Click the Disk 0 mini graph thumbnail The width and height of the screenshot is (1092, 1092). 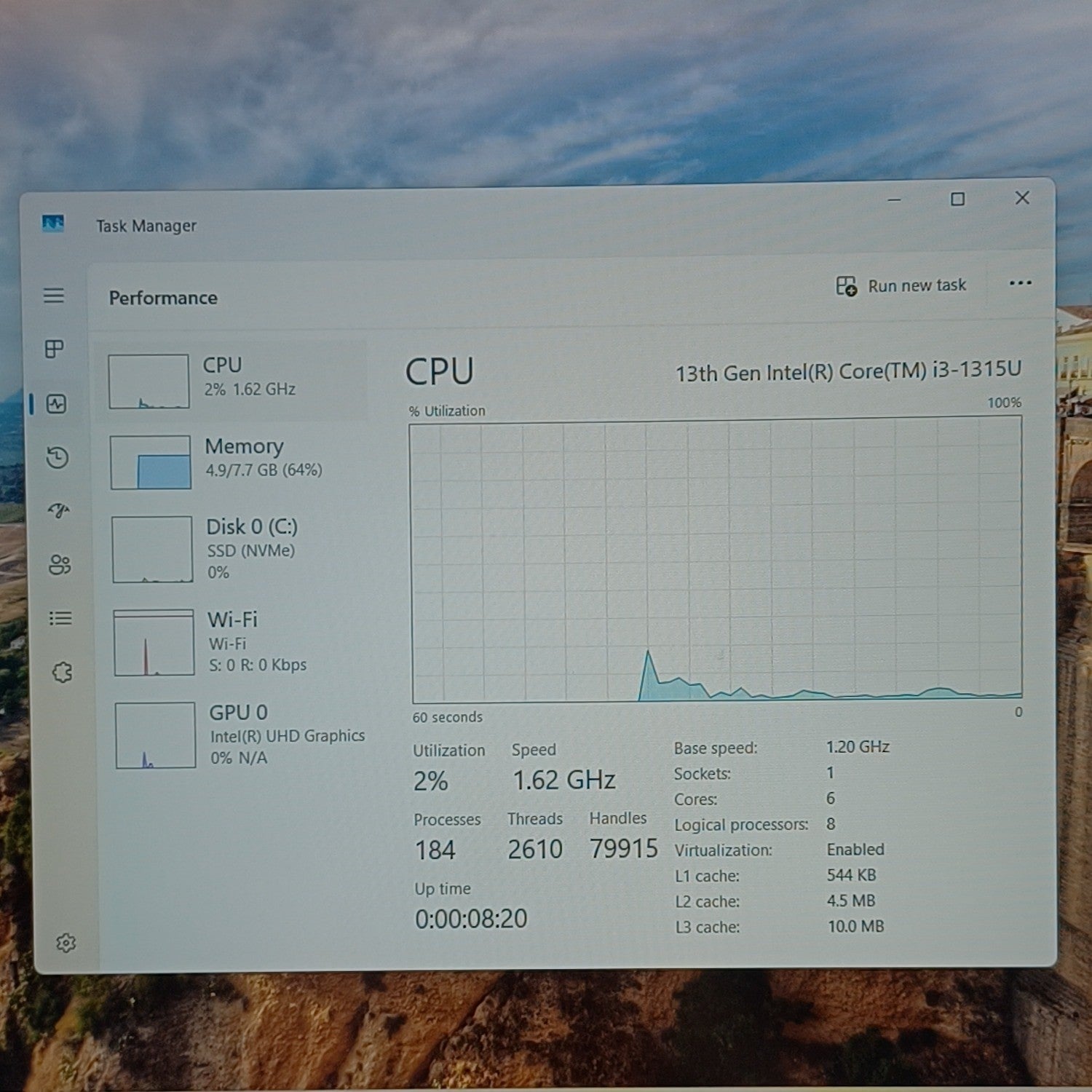click(x=152, y=550)
